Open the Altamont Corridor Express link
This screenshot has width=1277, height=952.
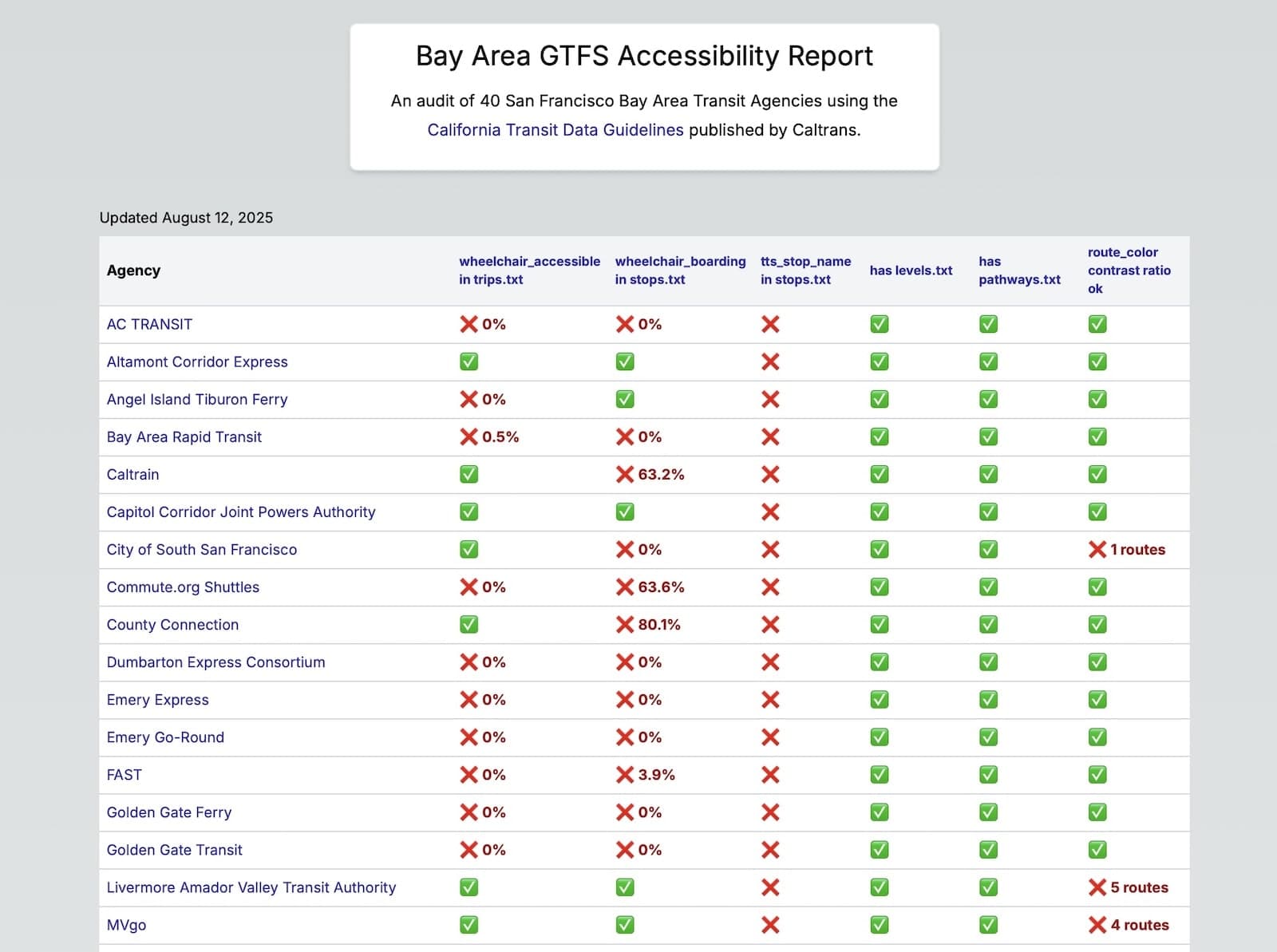point(197,361)
